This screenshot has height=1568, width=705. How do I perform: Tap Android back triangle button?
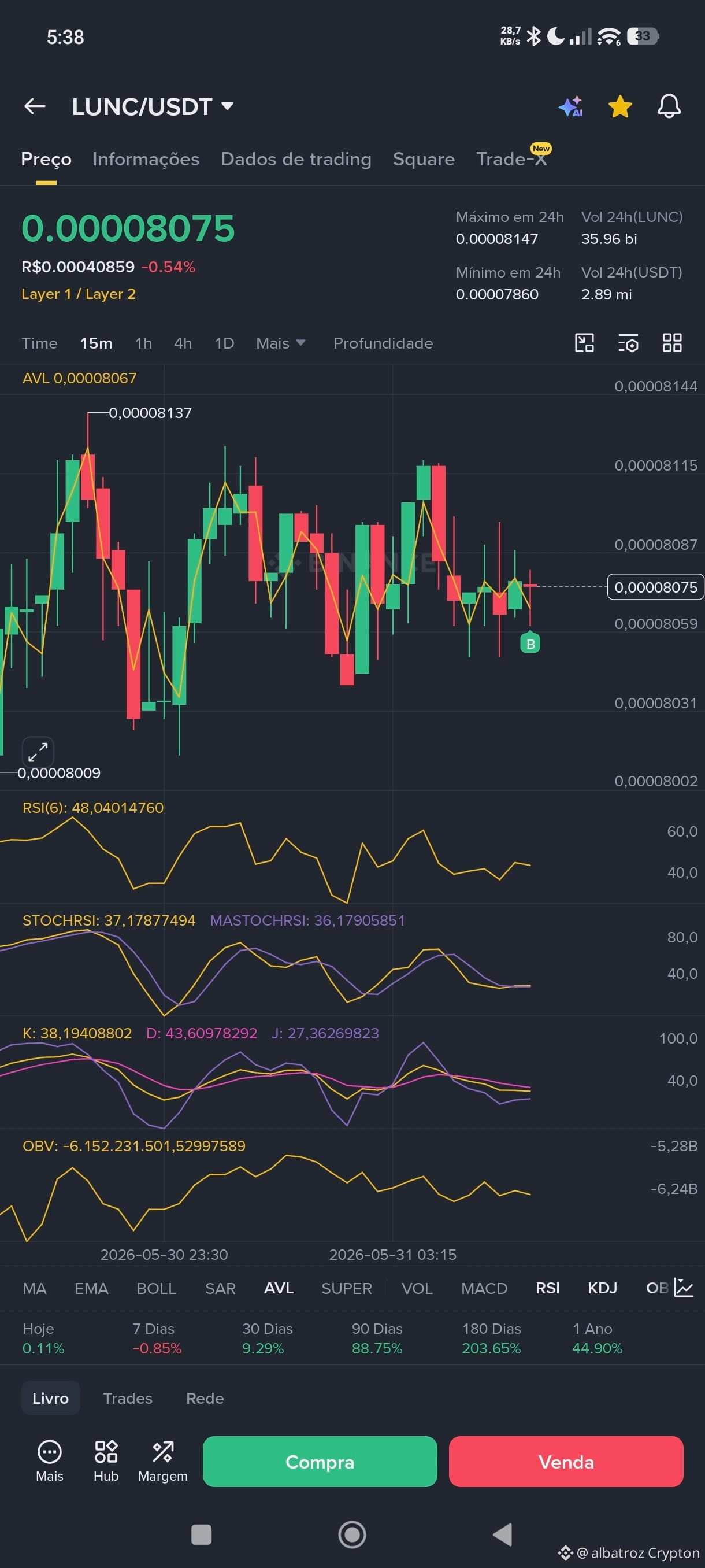[x=503, y=1534]
